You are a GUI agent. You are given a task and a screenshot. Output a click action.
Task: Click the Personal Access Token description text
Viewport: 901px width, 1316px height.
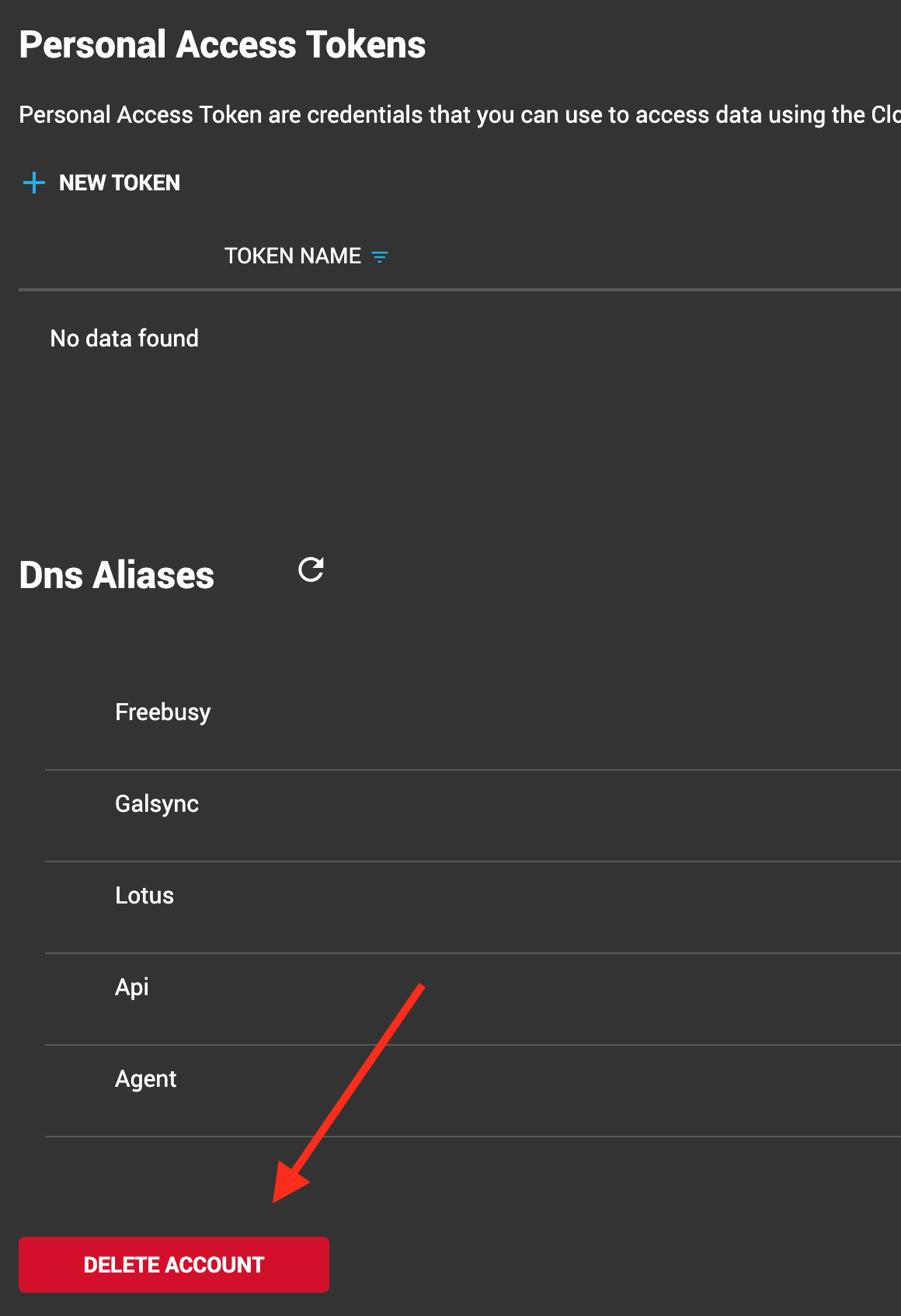pos(458,115)
